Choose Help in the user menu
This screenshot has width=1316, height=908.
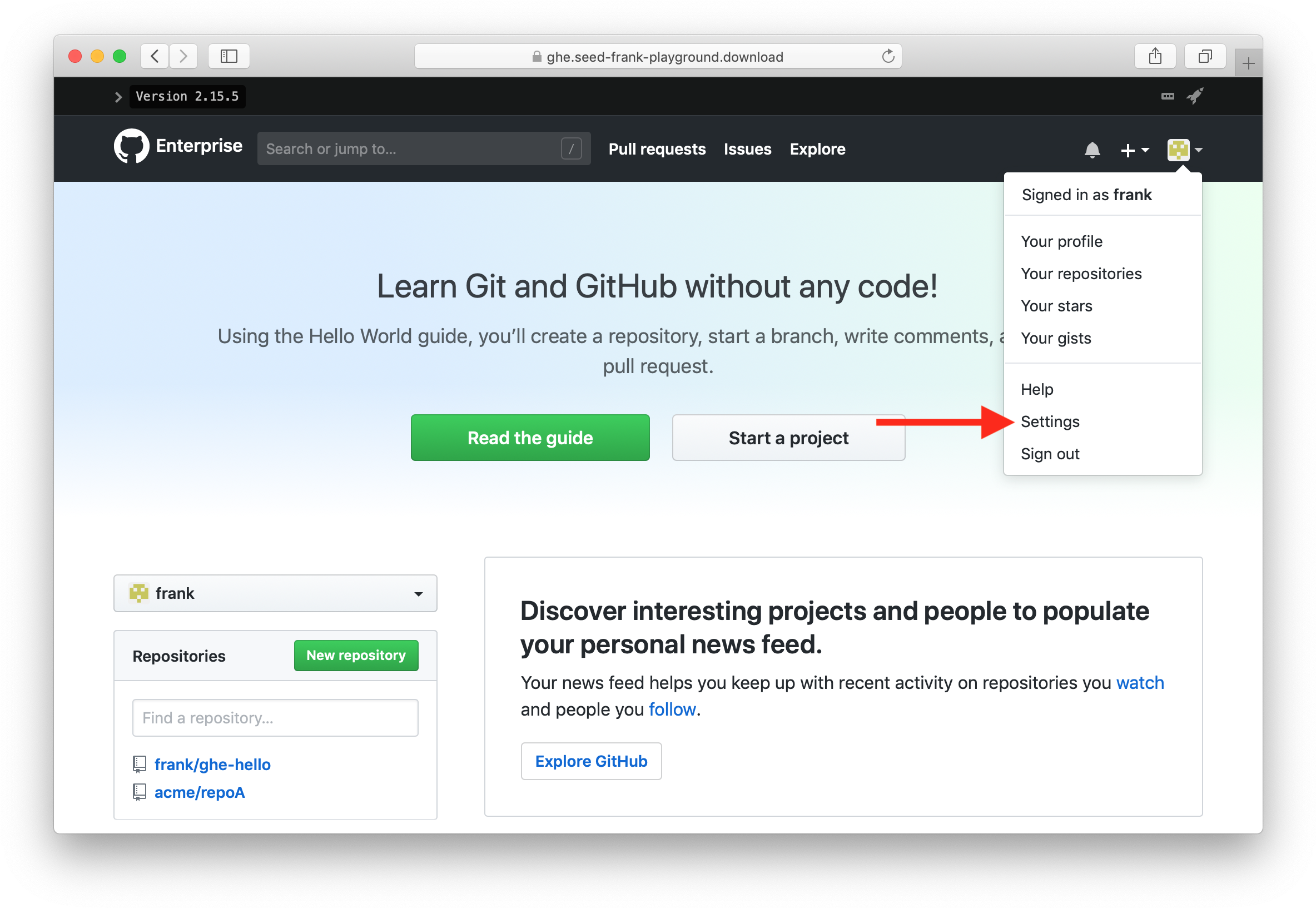click(1102, 389)
